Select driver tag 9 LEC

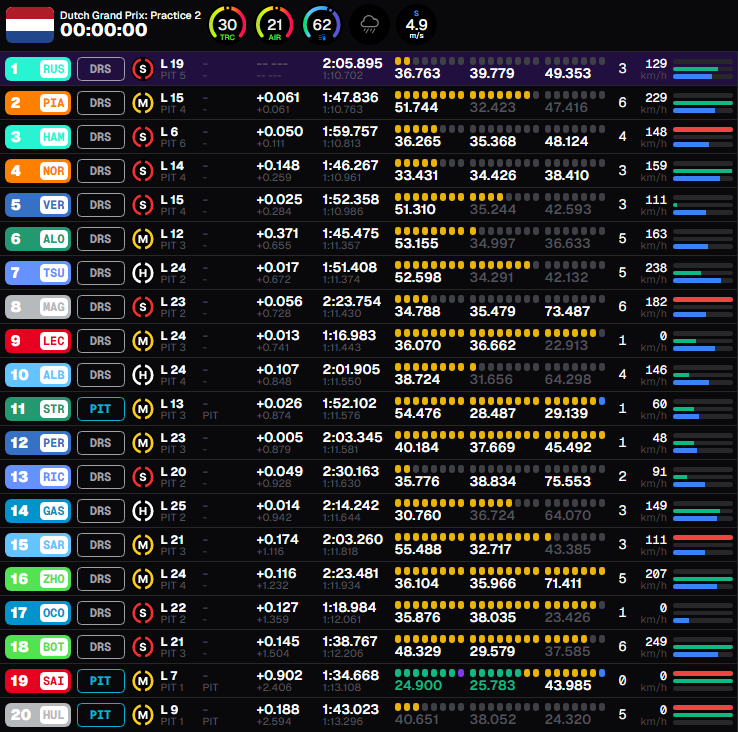(38, 341)
